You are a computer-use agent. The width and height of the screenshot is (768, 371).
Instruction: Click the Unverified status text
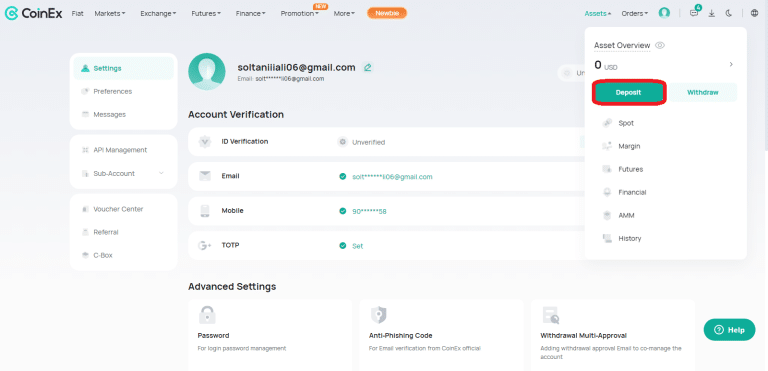(x=368, y=142)
